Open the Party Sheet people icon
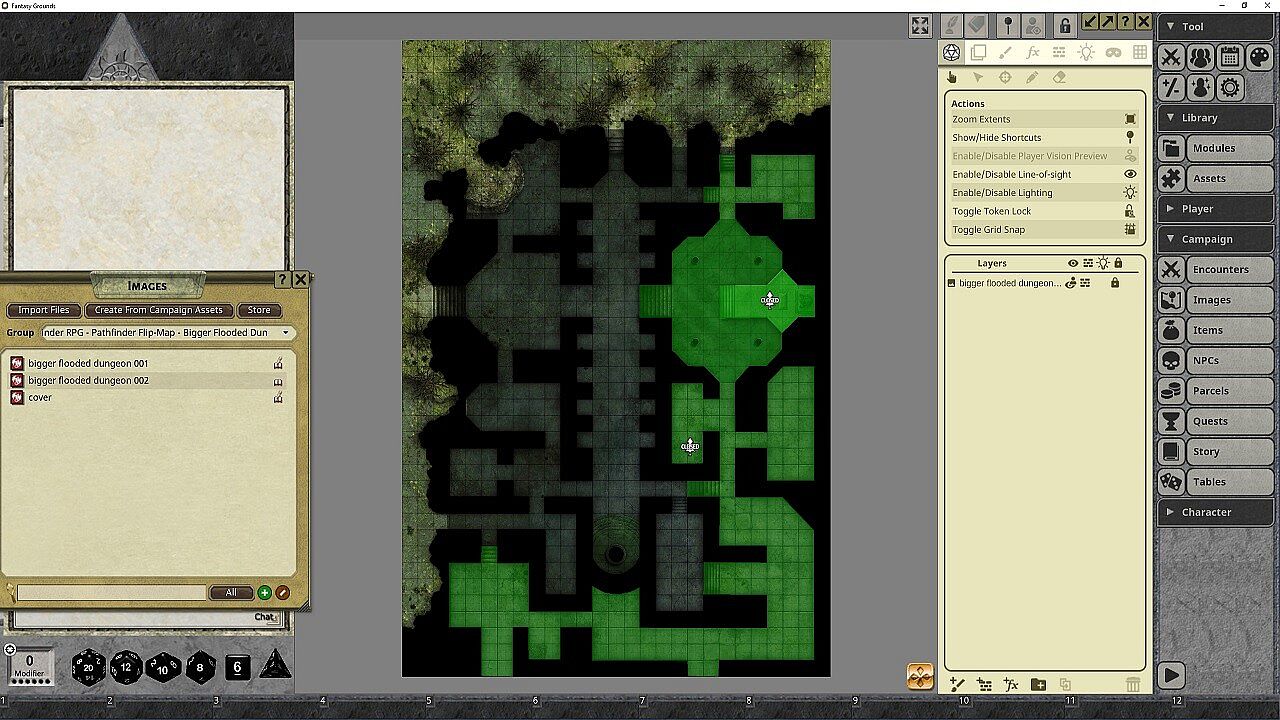1280x720 pixels. (x=1200, y=57)
